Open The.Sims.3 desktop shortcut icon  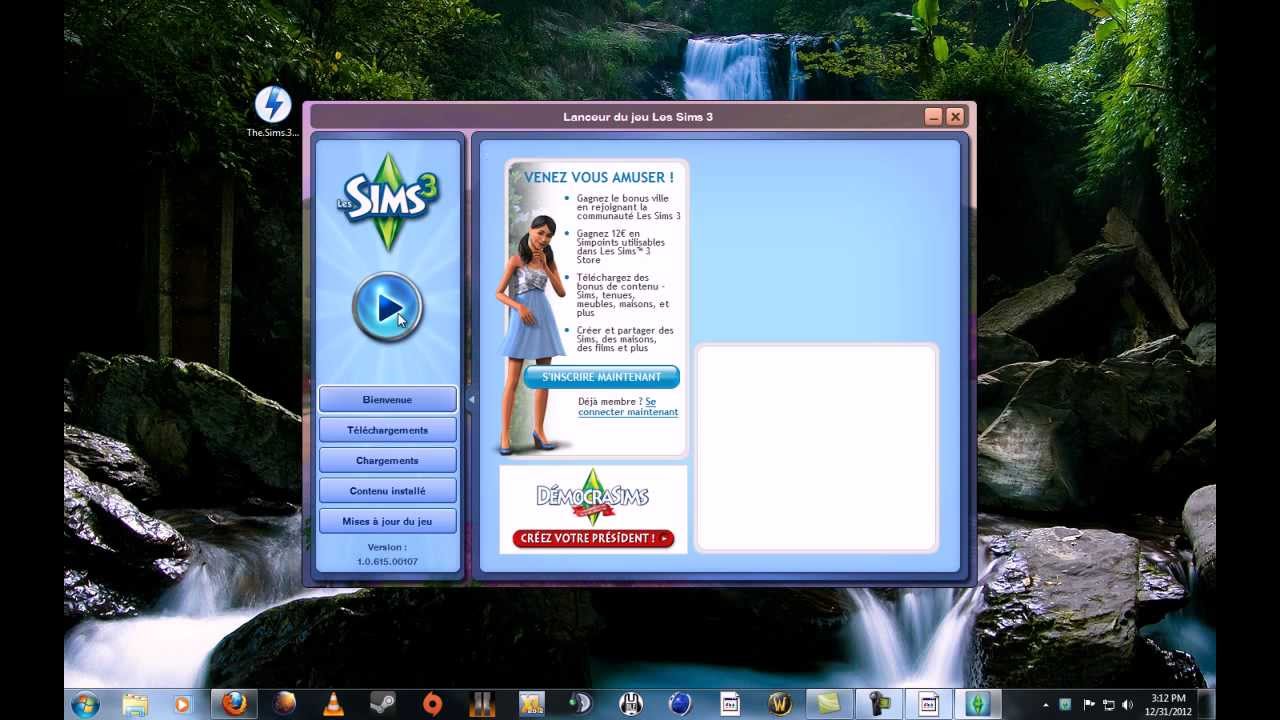273,111
